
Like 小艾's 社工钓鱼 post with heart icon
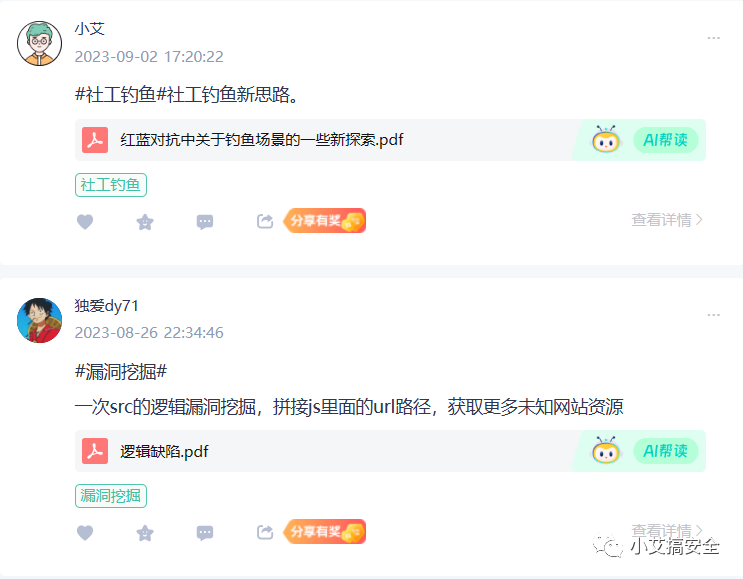tap(85, 222)
